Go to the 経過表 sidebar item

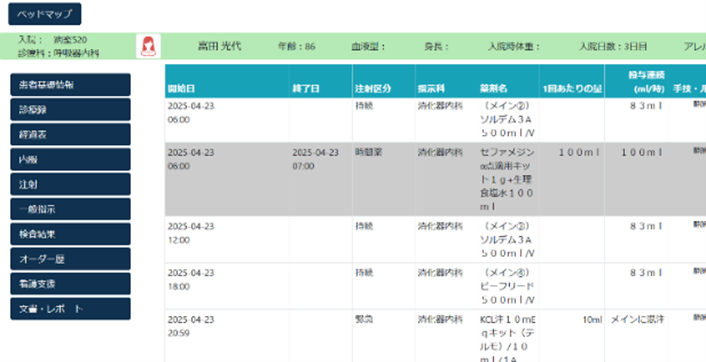pyautogui.click(x=70, y=135)
